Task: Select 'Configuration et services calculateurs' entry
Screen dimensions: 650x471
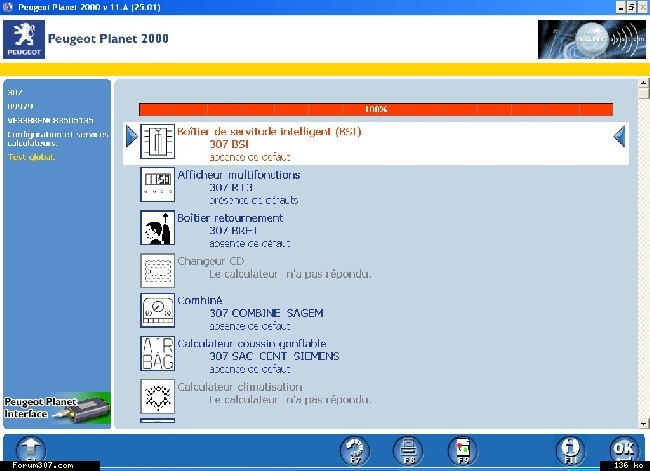Action: click(58, 139)
